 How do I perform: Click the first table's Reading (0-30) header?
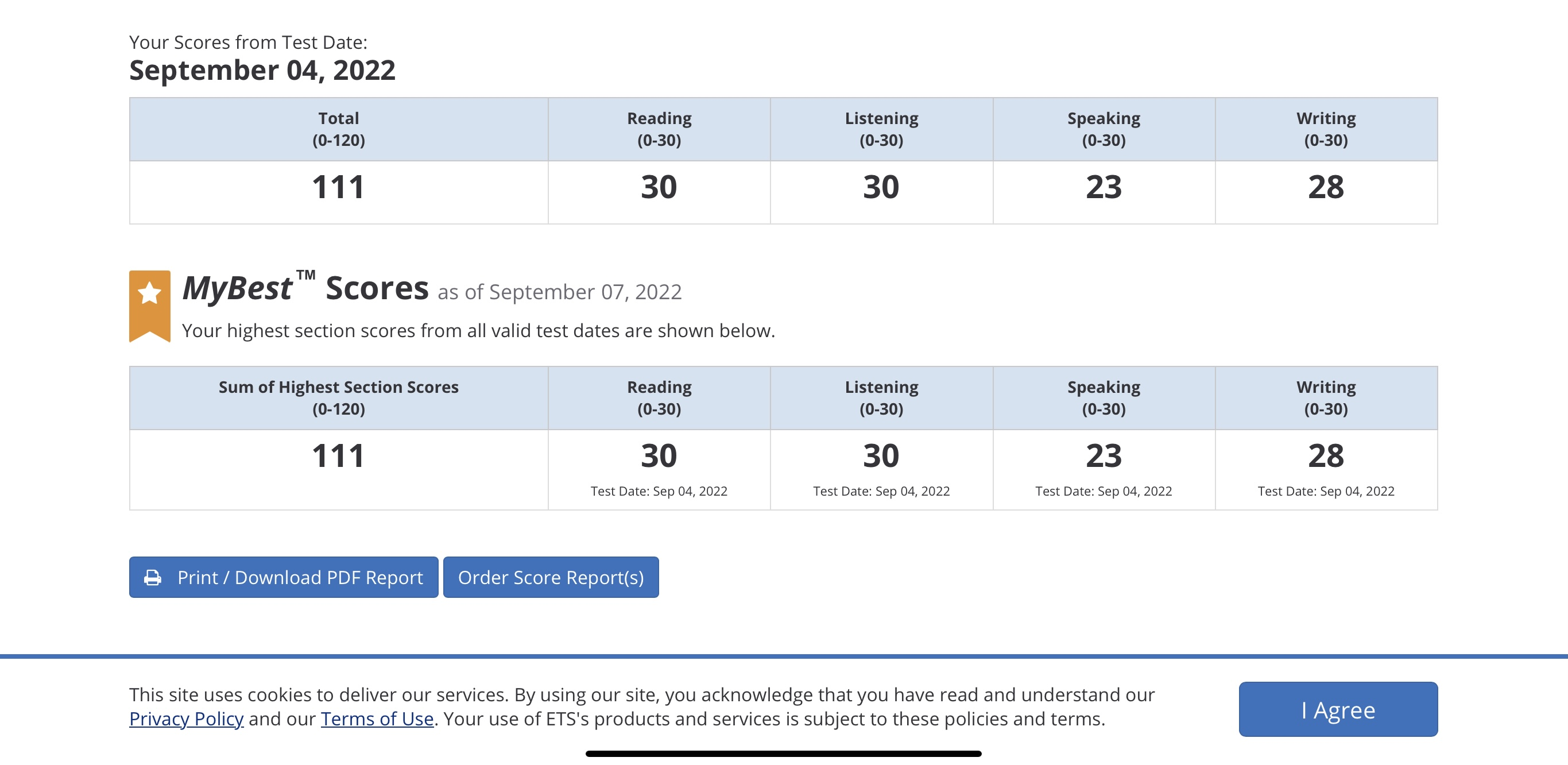tap(659, 129)
